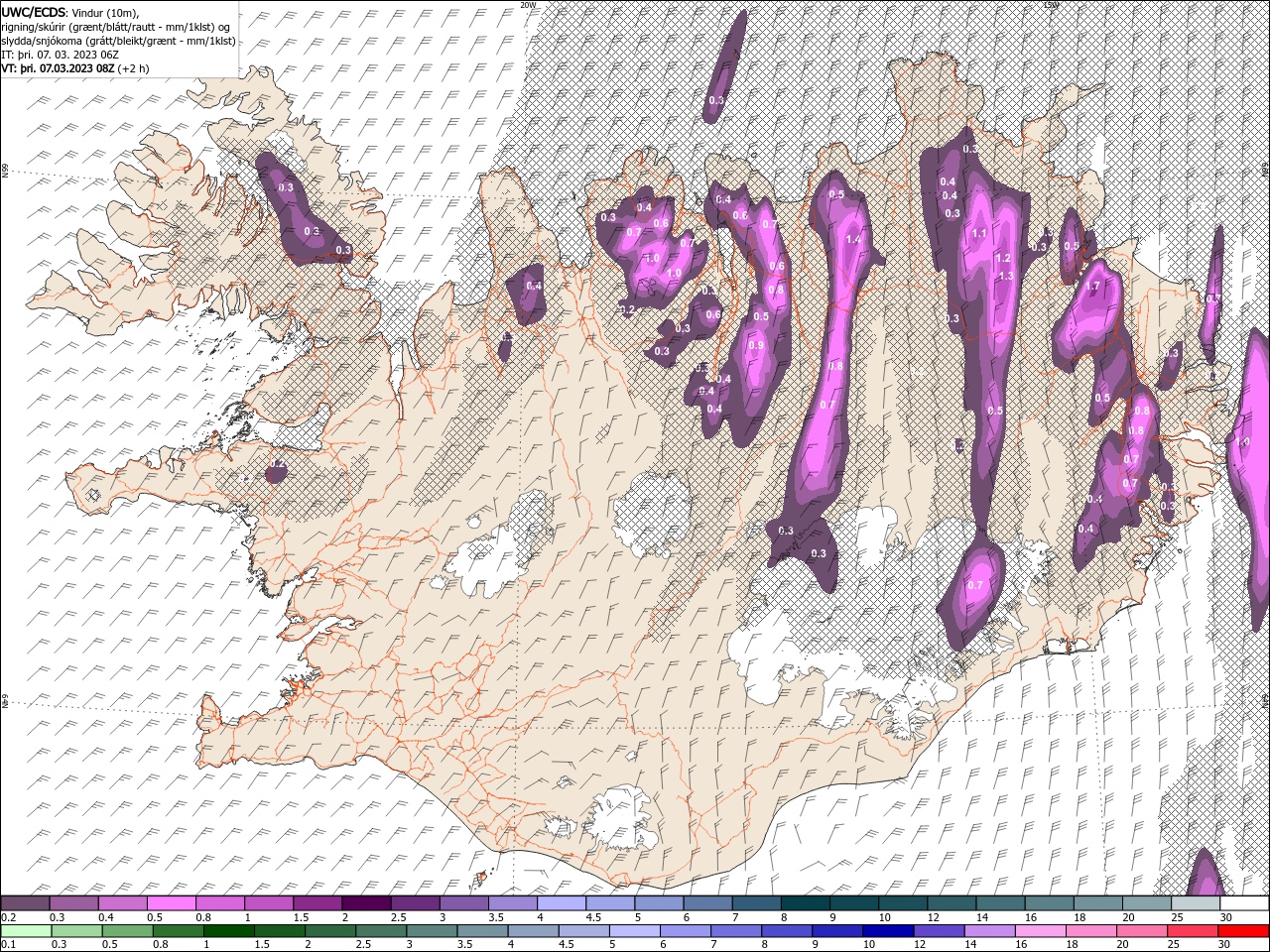Pick the dark purple upper swatch between 2 and 2.5
1270x952 pixels.
[x=366, y=903]
